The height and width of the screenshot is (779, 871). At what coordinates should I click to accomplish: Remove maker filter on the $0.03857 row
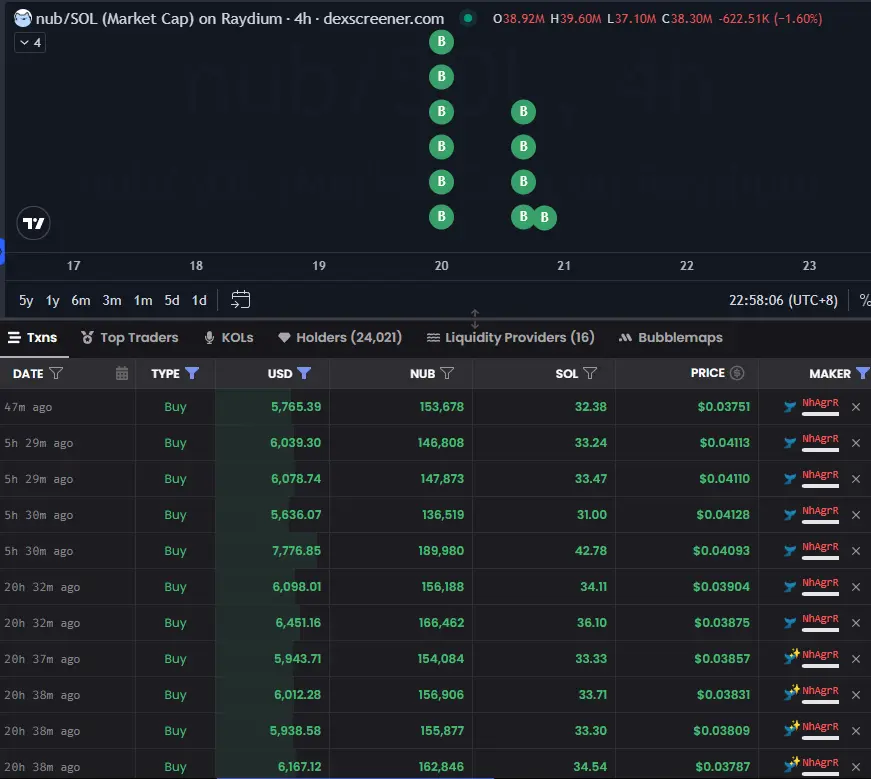click(x=855, y=659)
